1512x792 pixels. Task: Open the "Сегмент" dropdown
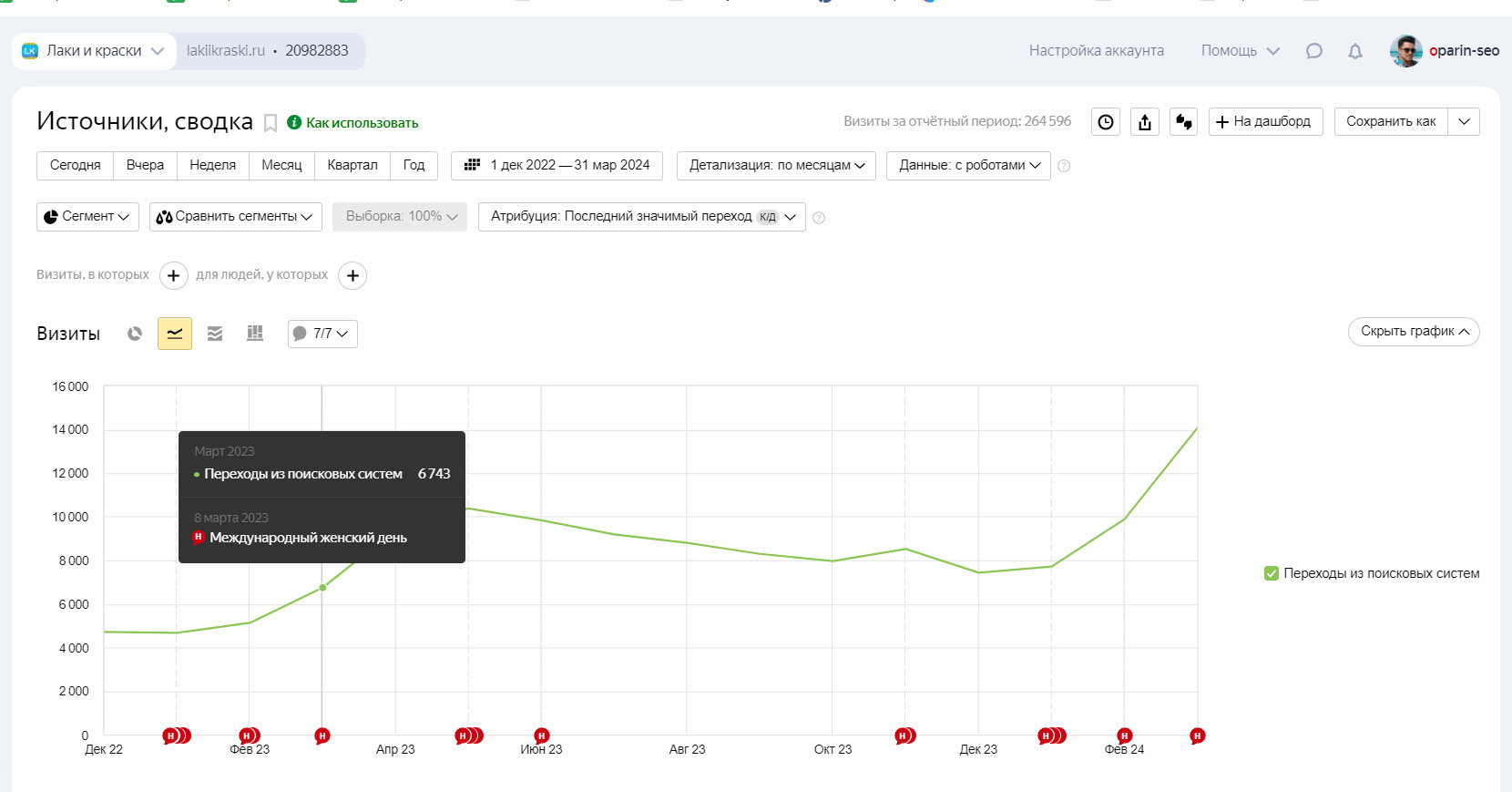(87, 217)
